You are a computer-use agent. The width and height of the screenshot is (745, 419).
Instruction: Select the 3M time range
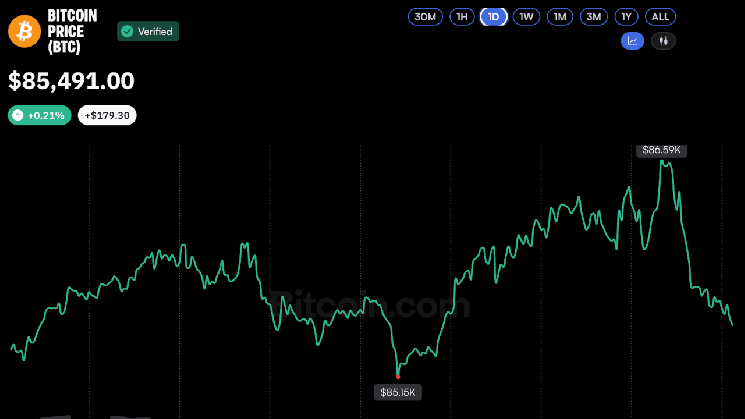point(594,17)
